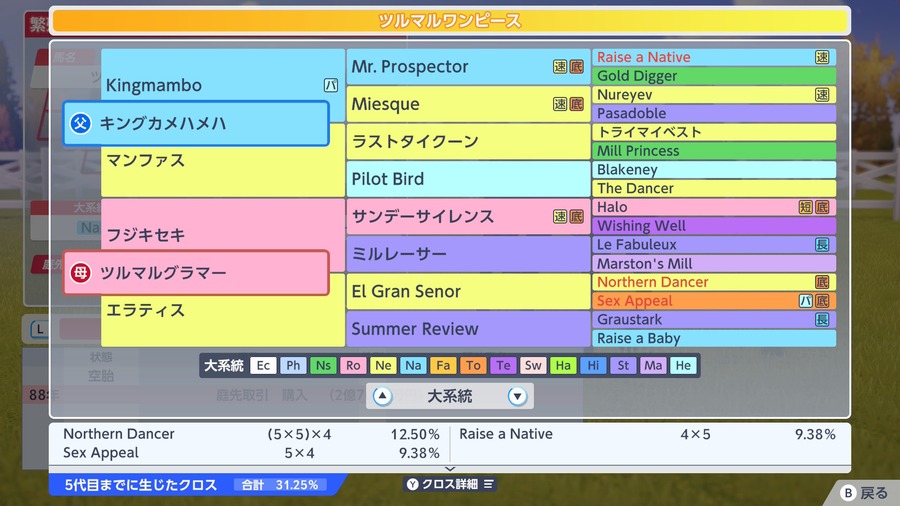Click the Raise a Baby ancestor row
The image size is (900, 506).
713,338
